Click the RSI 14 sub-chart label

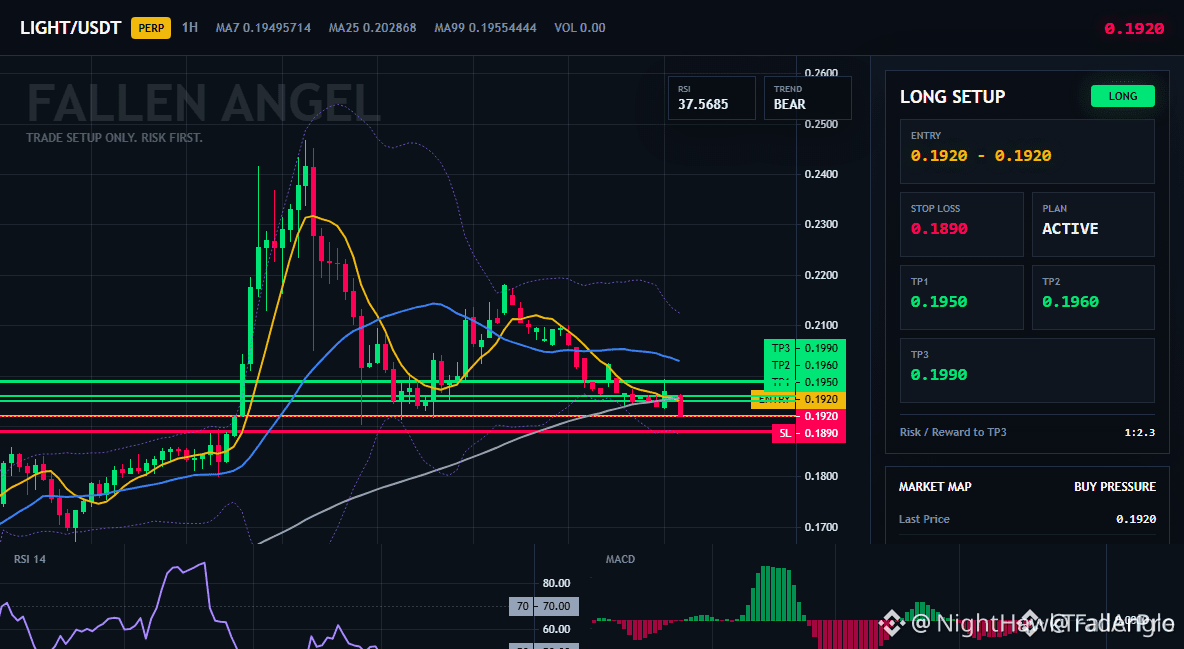tap(30, 559)
